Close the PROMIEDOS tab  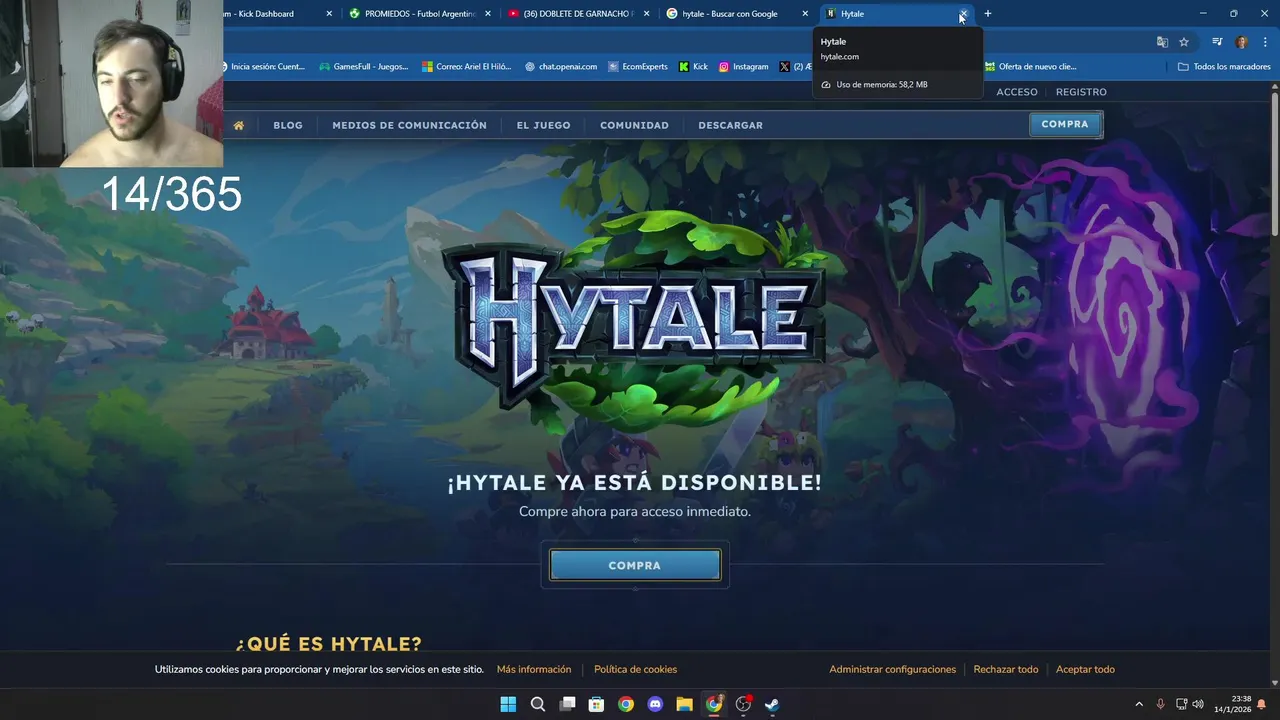pyautogui.click(x=488, y=14)
